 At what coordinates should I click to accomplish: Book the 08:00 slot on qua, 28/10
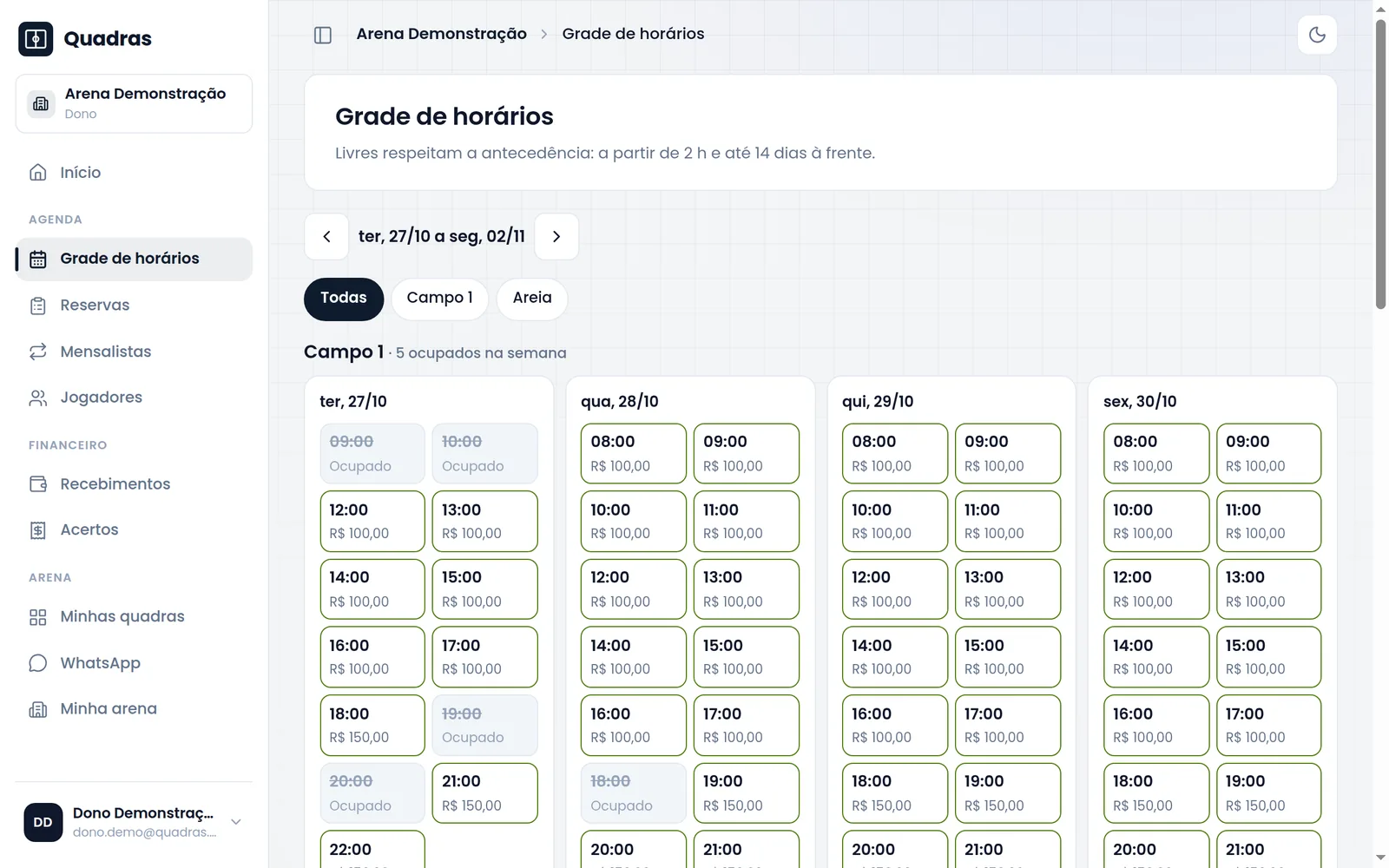[634, 453]
